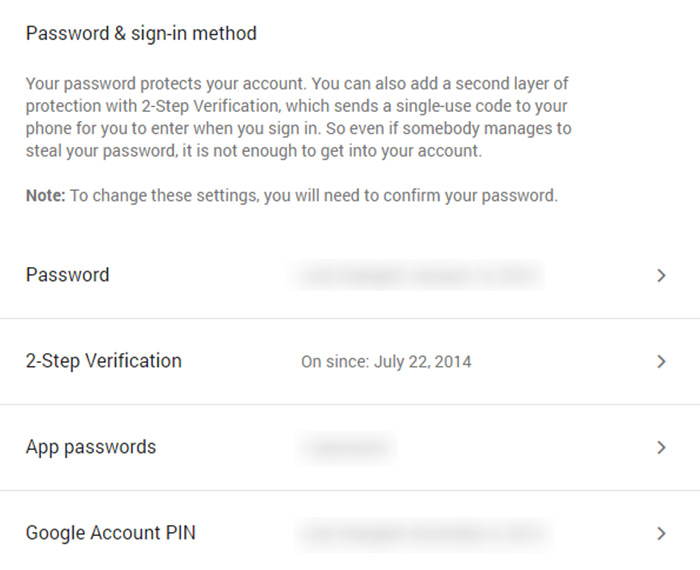The width and height of the screenshot is (700, 570).
Task: Expand 2-Step Verification using its right arrow
Action: tap(661, 361)
